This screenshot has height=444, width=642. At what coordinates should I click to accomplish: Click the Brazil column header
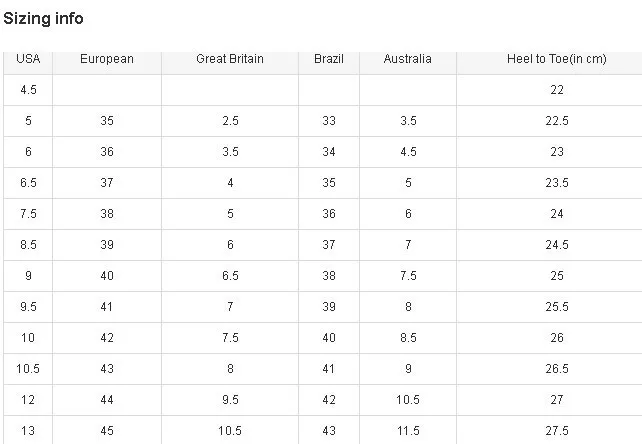coord(329,59)
